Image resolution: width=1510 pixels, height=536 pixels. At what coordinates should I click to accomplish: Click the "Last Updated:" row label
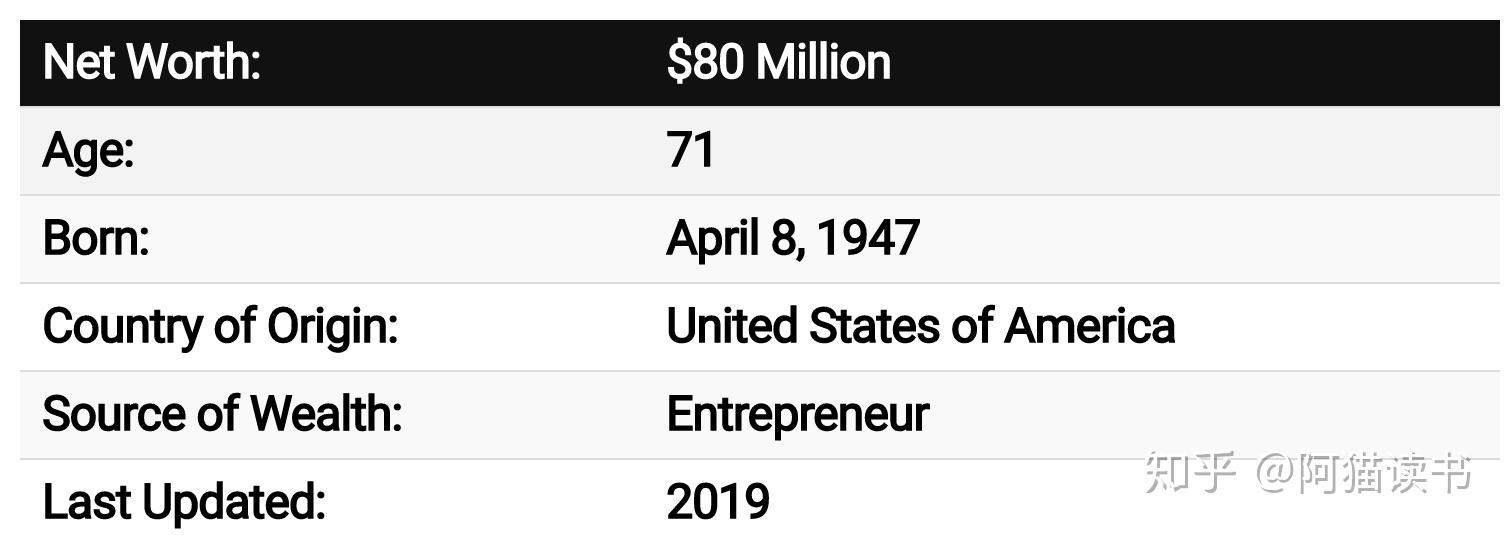pos(184,502)
